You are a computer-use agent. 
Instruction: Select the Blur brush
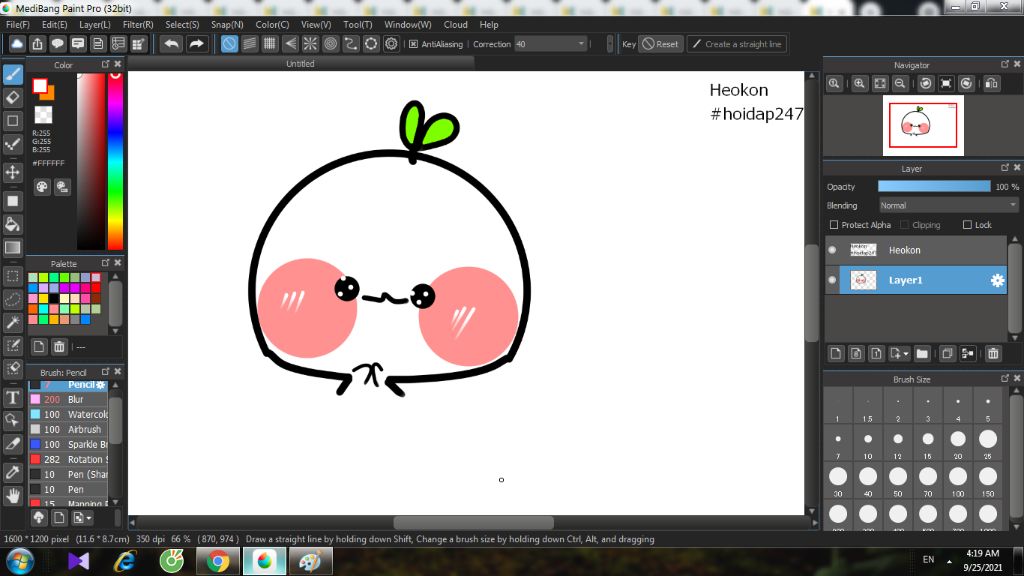pyautogui.click(x=68, y=400)
